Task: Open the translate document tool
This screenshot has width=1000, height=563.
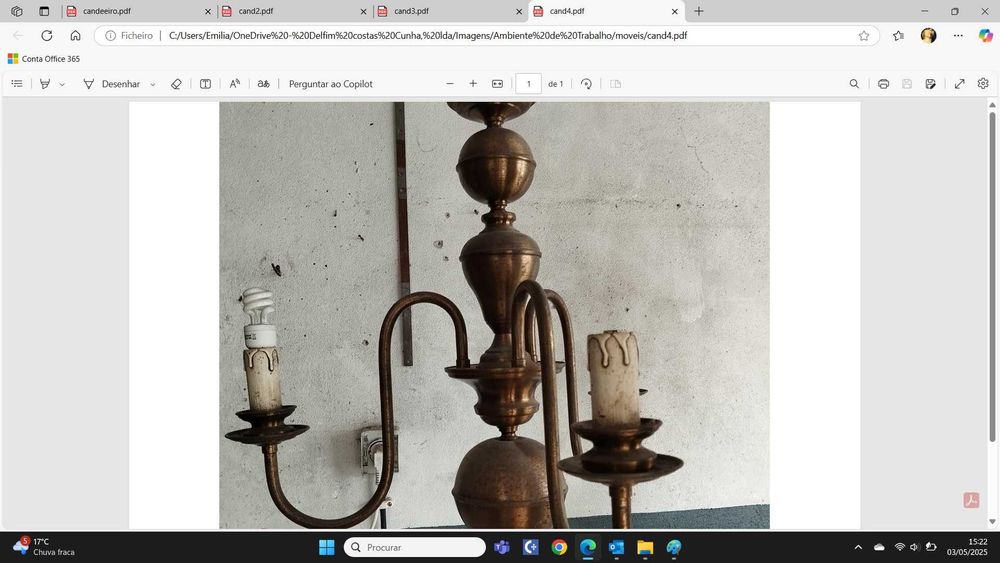Action: [263, 84]
